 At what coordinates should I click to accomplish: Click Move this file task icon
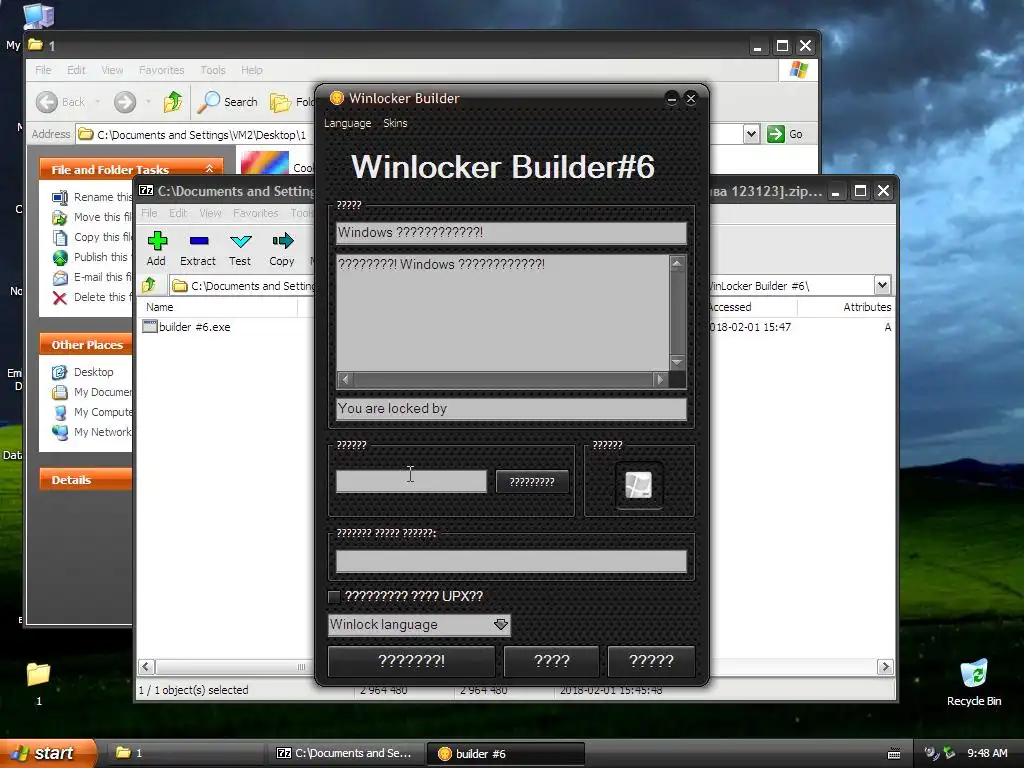tap(60, 217)
